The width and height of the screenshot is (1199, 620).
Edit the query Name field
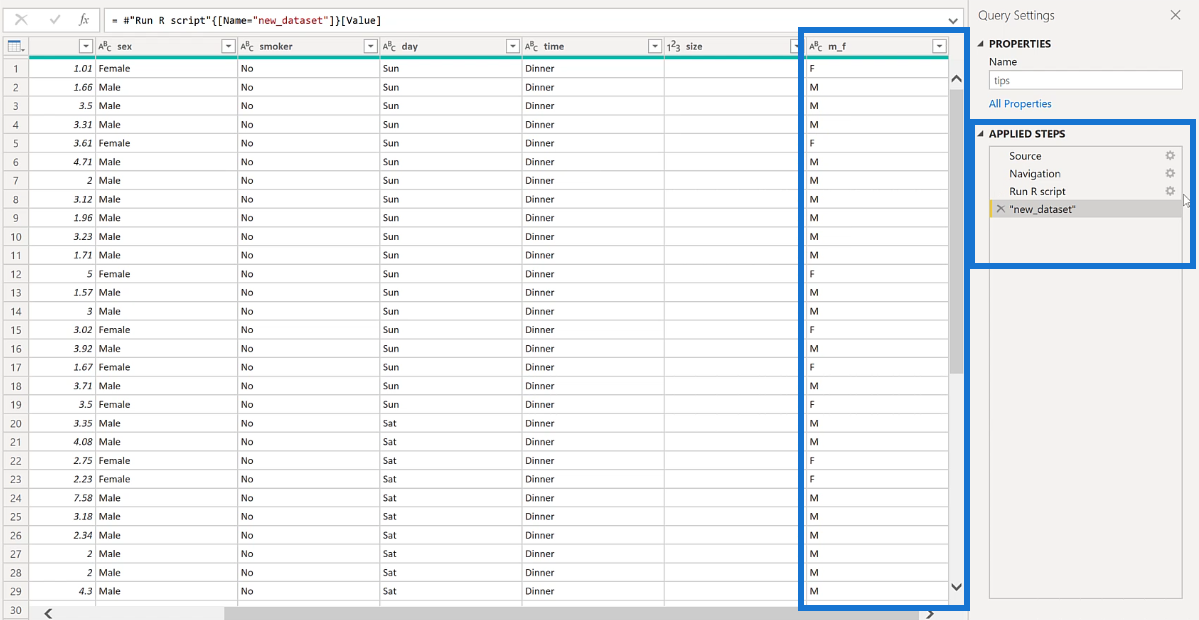pos(1085,80)
